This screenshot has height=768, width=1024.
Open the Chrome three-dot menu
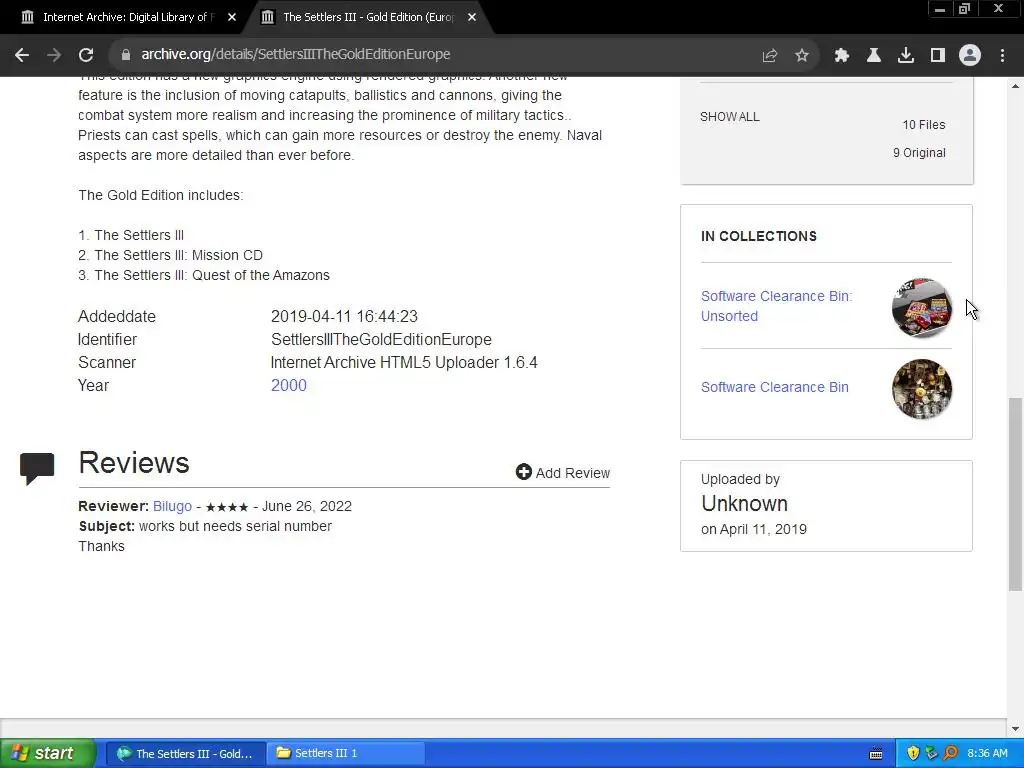[x=1002, y=56]
